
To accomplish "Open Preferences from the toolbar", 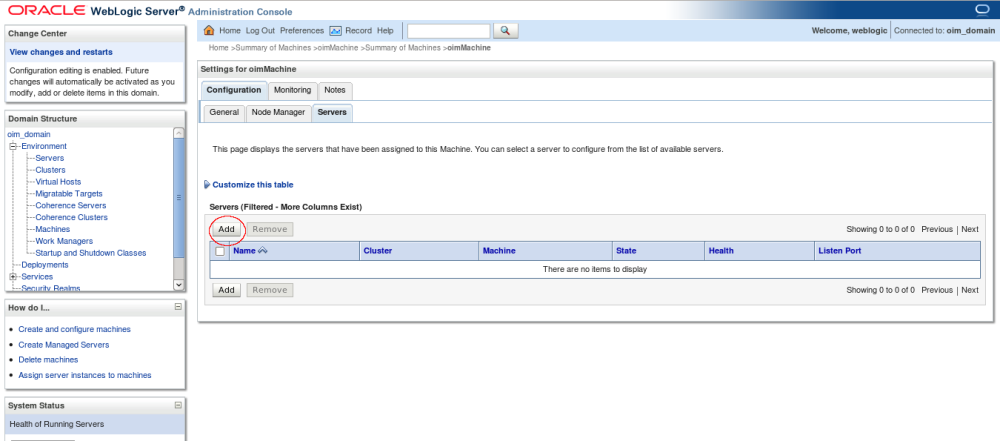I will click(x=302, y=31).
